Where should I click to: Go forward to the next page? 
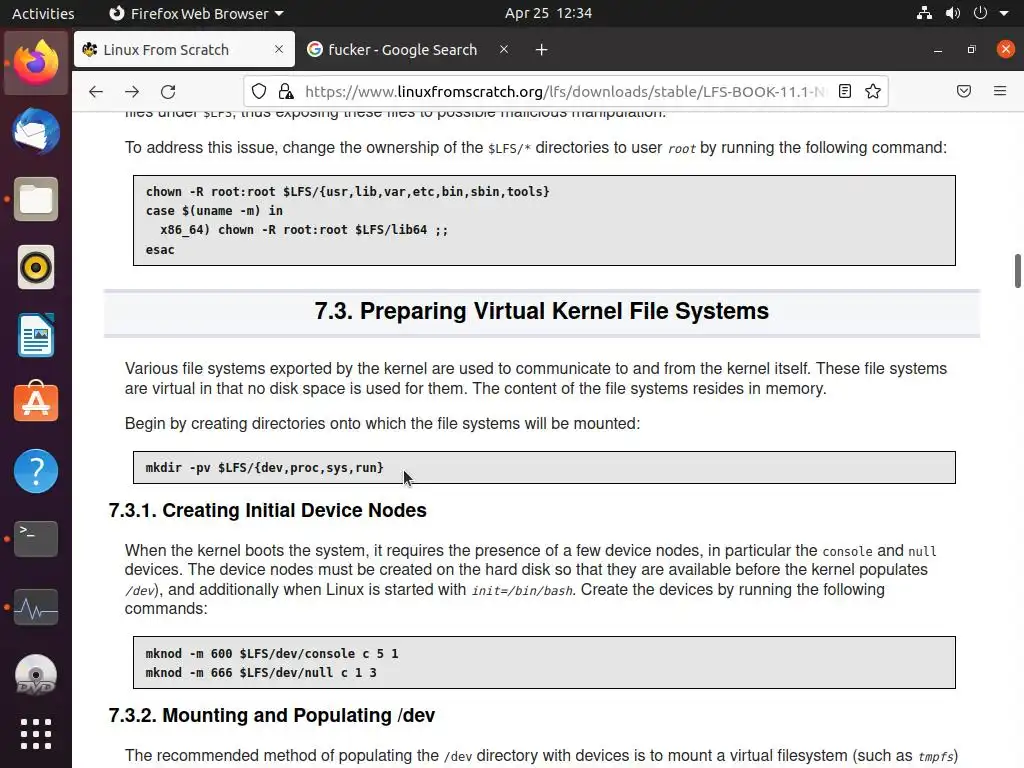pyautogui.click(x=132, y=91)
